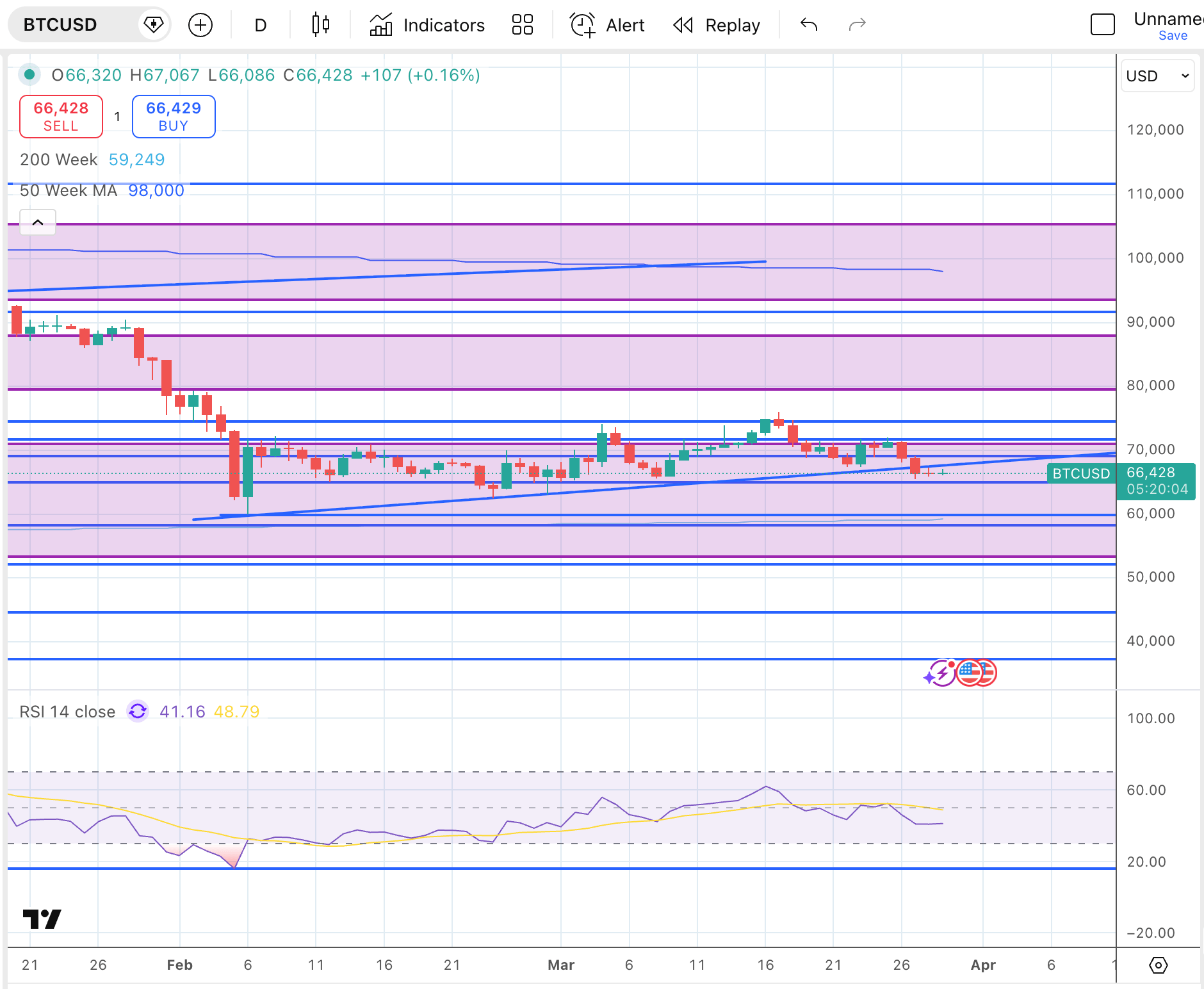Add a symbol to compare with plus icon
This screenshot has width=1204, height=989.
pos(200,25)
